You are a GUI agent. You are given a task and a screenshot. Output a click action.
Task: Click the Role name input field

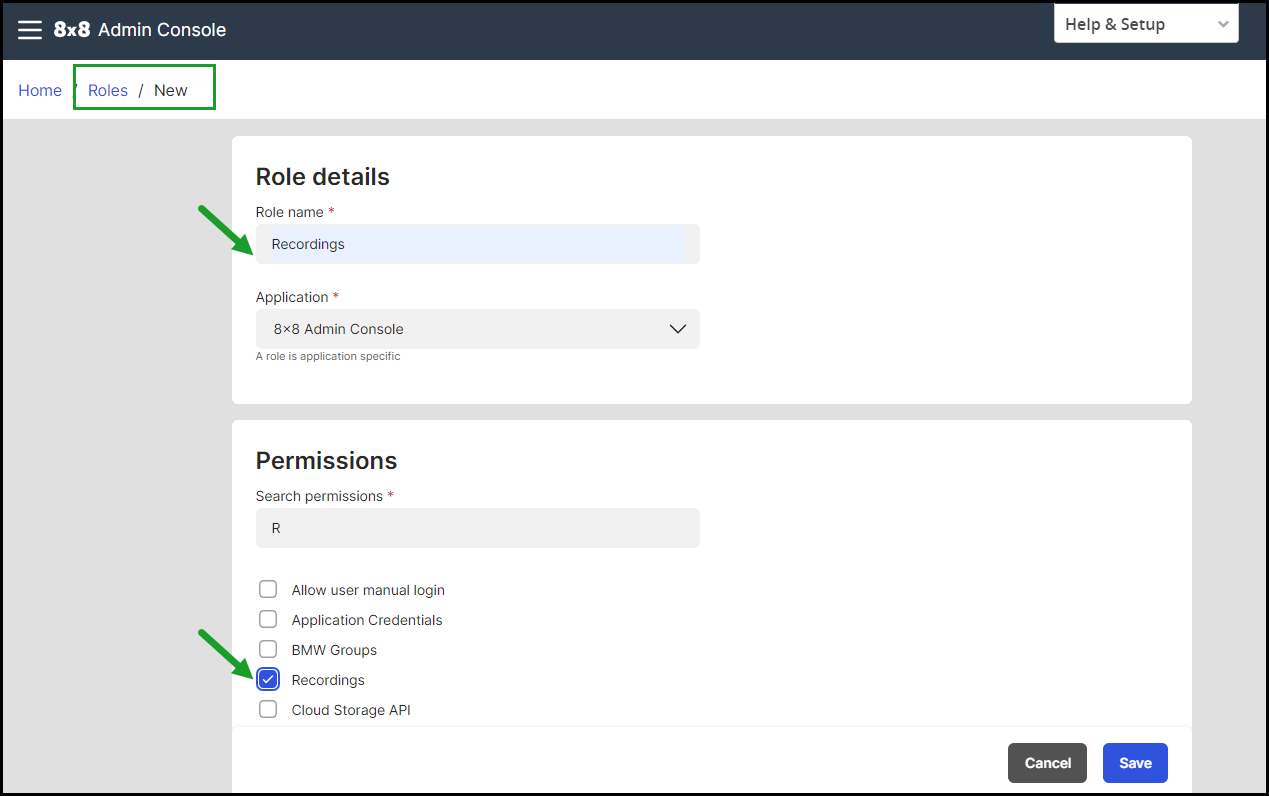[x=478, y=244]
